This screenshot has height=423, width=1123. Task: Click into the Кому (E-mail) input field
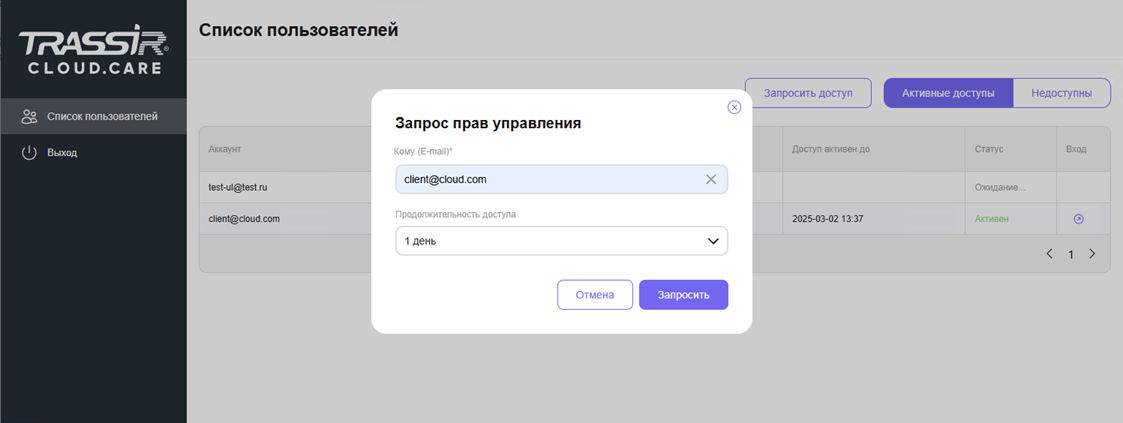tap(545, 180)
